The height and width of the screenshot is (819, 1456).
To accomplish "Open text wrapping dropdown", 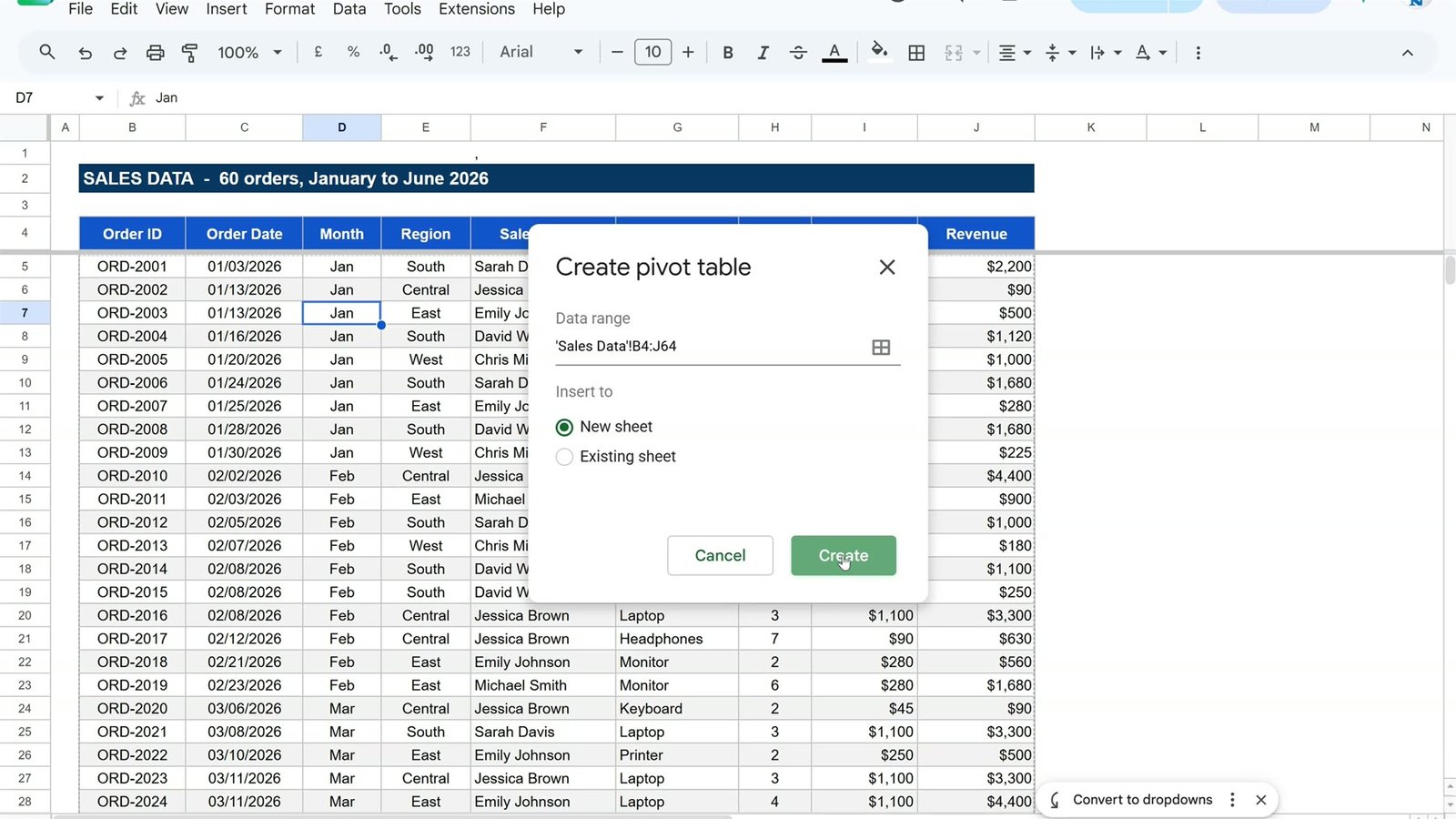I will click(x=1105, y=53).
